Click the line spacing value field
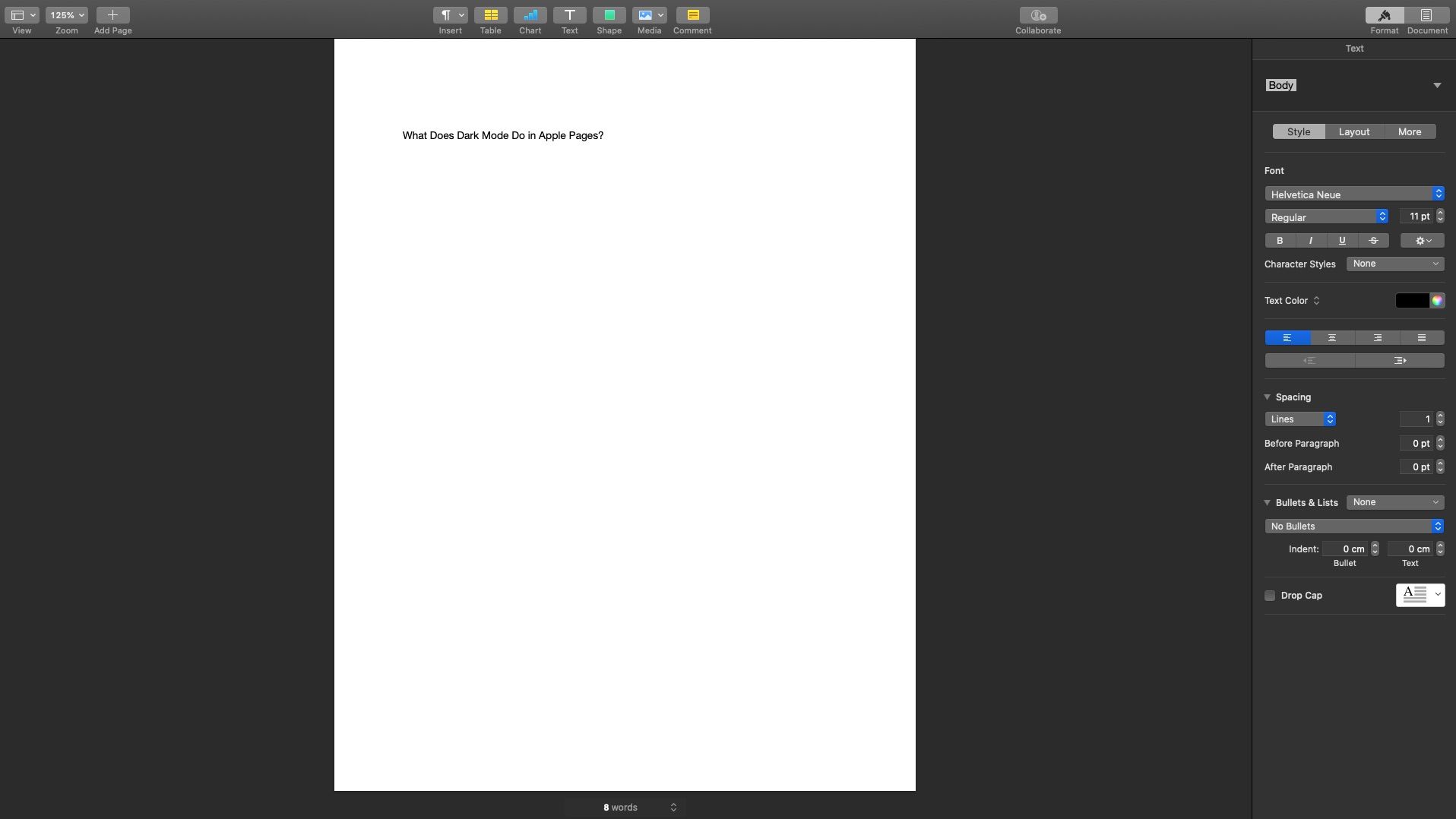 pos(1416,419)
